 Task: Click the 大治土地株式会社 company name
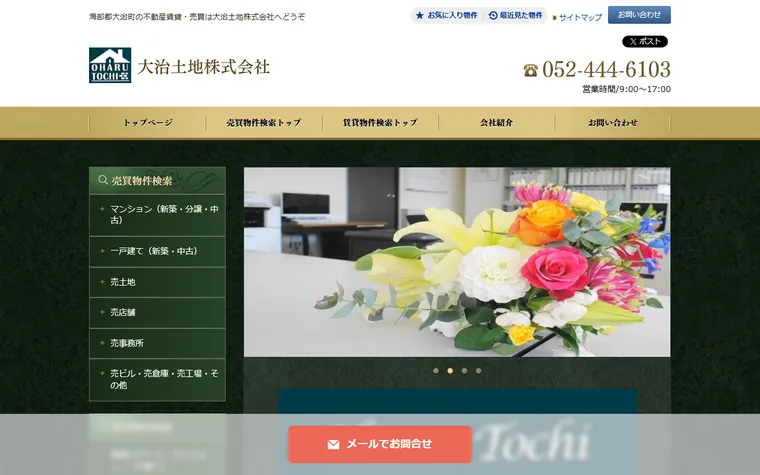click(x=204, y=67)
